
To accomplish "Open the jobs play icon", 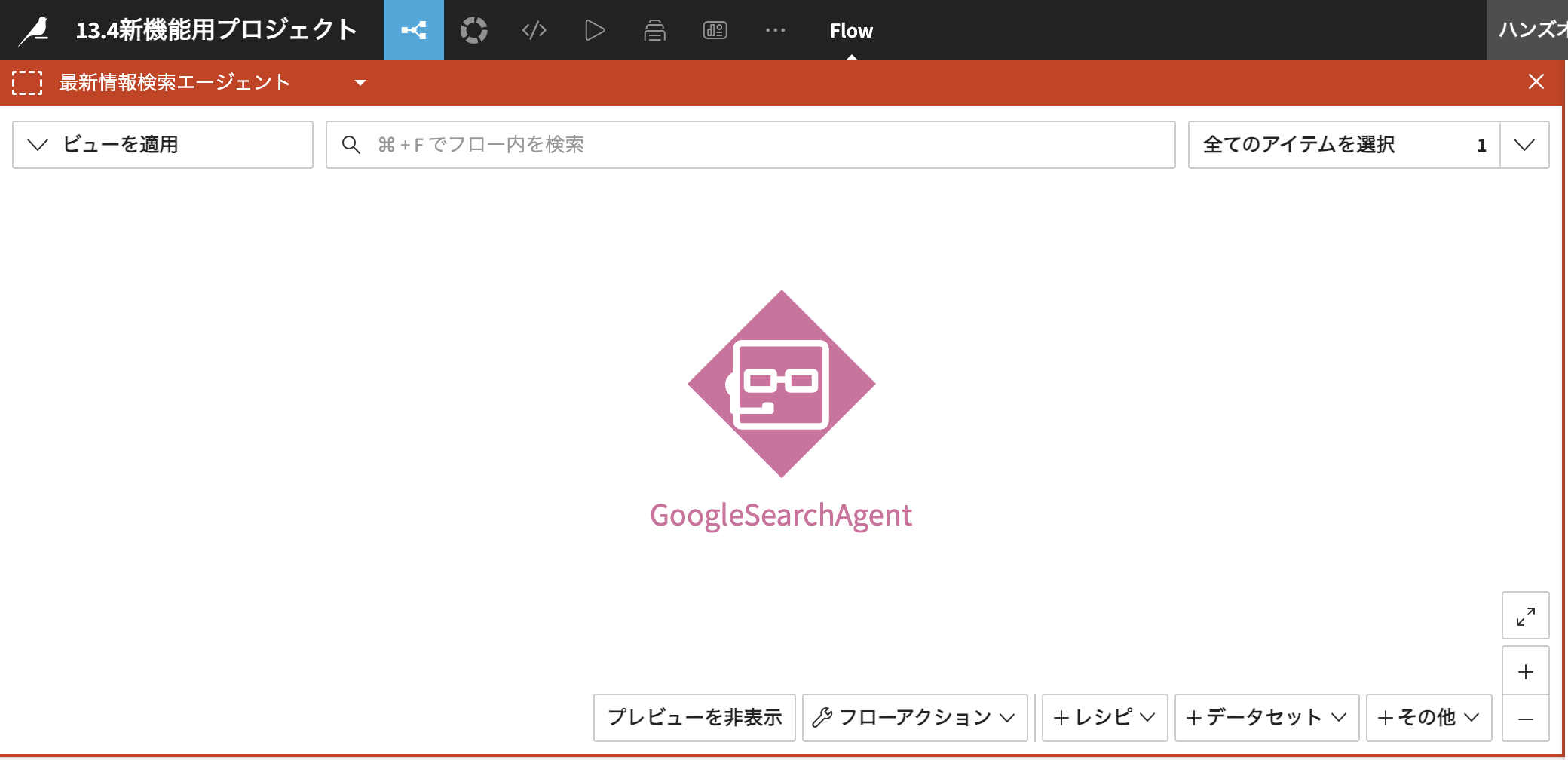I will (x=595, y=30).
